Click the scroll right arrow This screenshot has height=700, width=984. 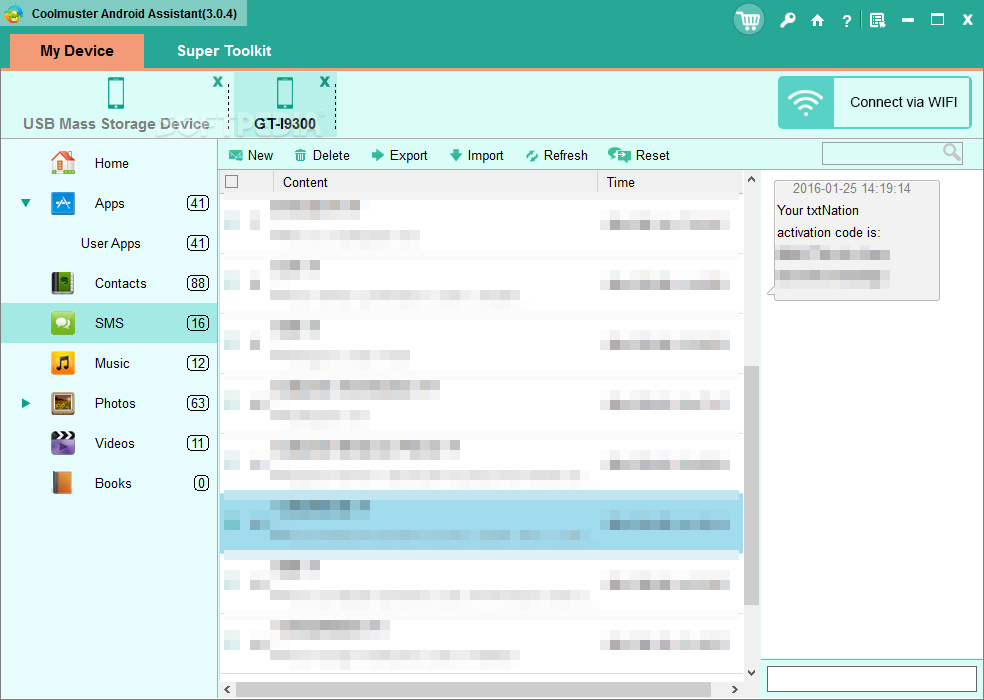735,689
